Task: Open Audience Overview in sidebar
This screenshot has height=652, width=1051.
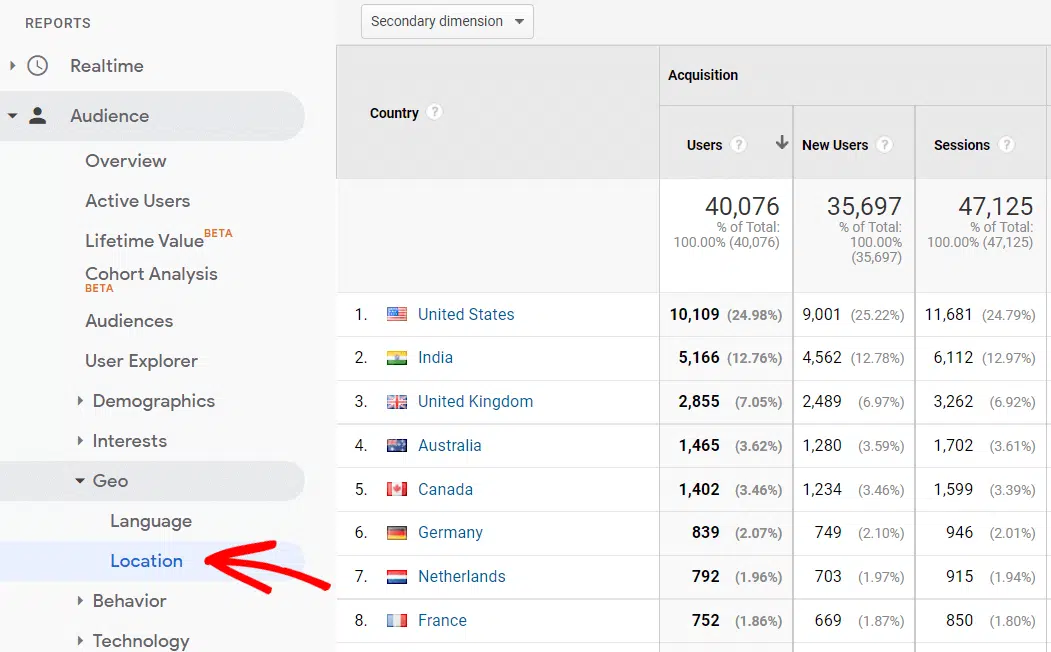Action: [x=126, y=161]
